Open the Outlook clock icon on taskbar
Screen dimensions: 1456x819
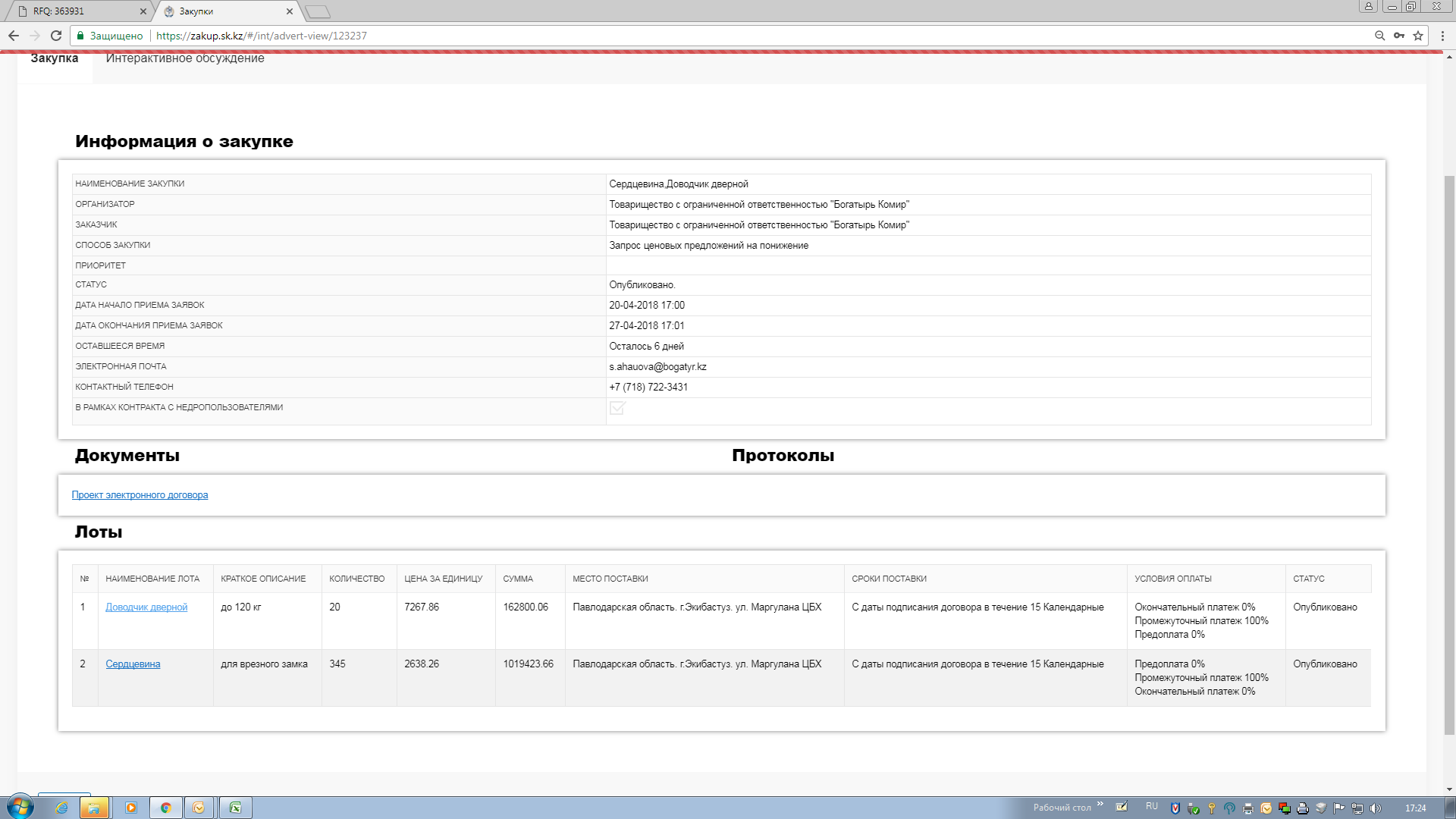pyautogui.click(x=199, y=808)
